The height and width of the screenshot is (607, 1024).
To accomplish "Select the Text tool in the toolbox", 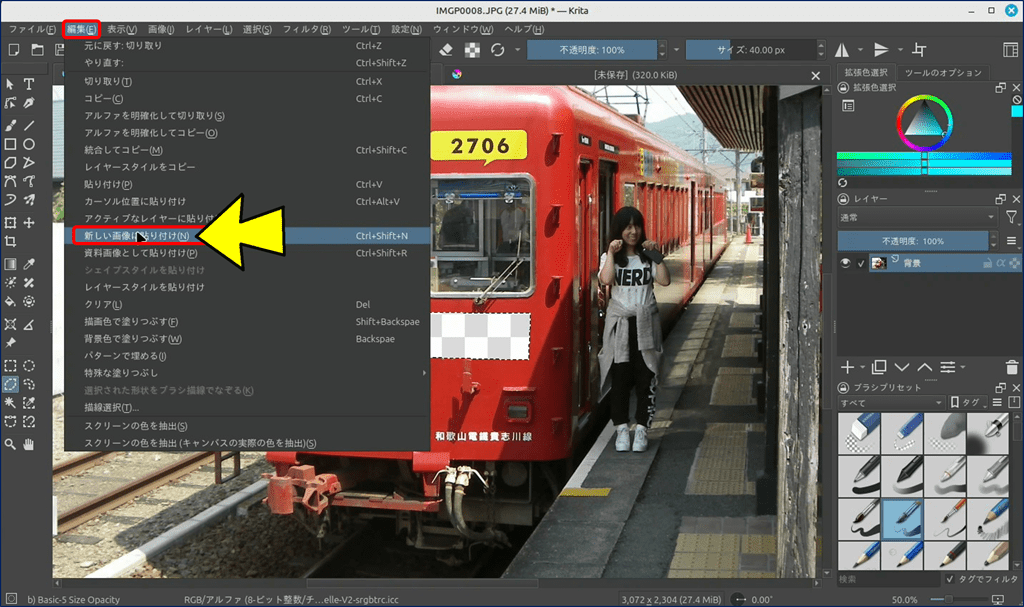I will [29, 84].
